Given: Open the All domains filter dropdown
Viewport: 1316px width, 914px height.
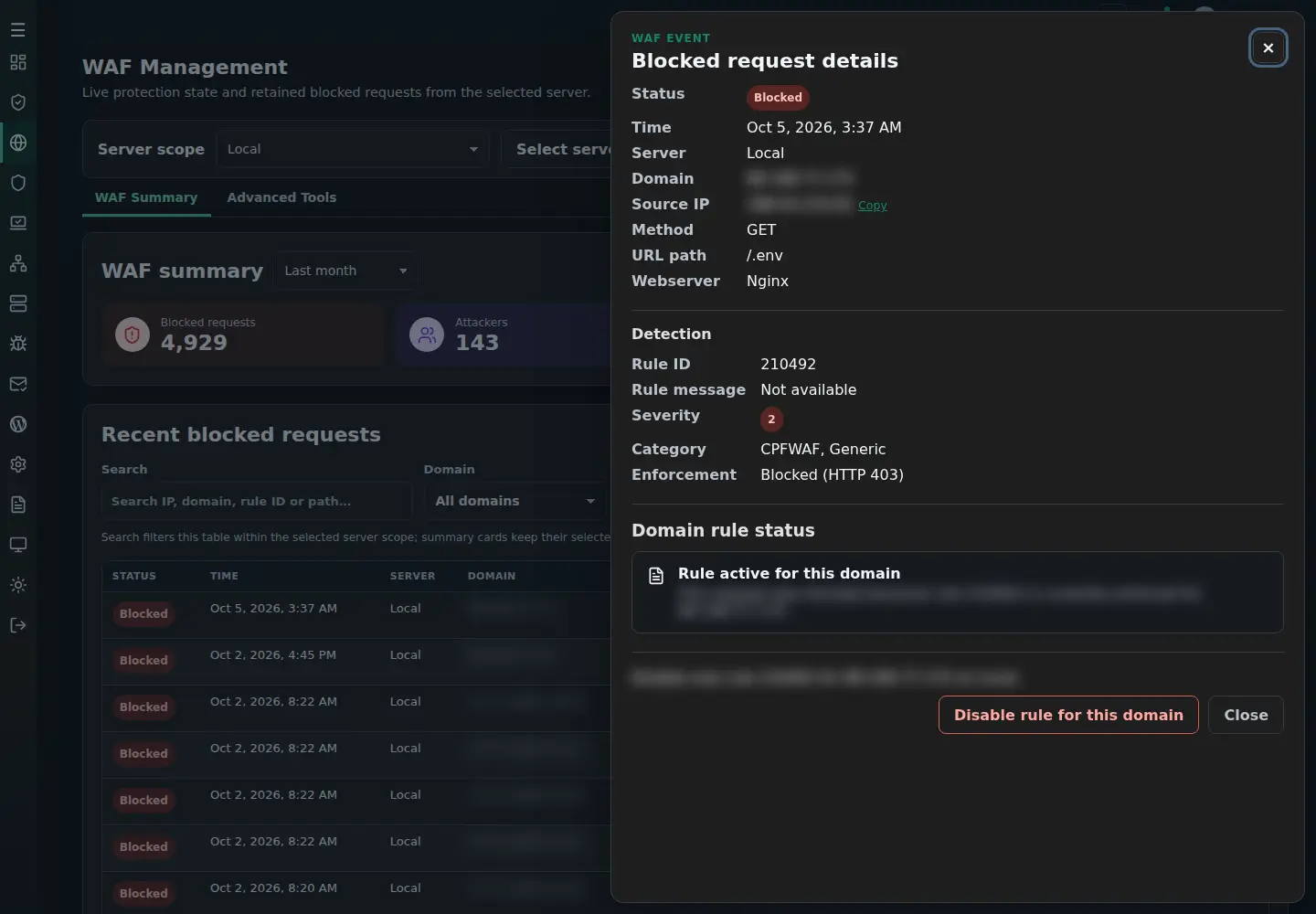Looking at the screenshot, I should point(515,501).
